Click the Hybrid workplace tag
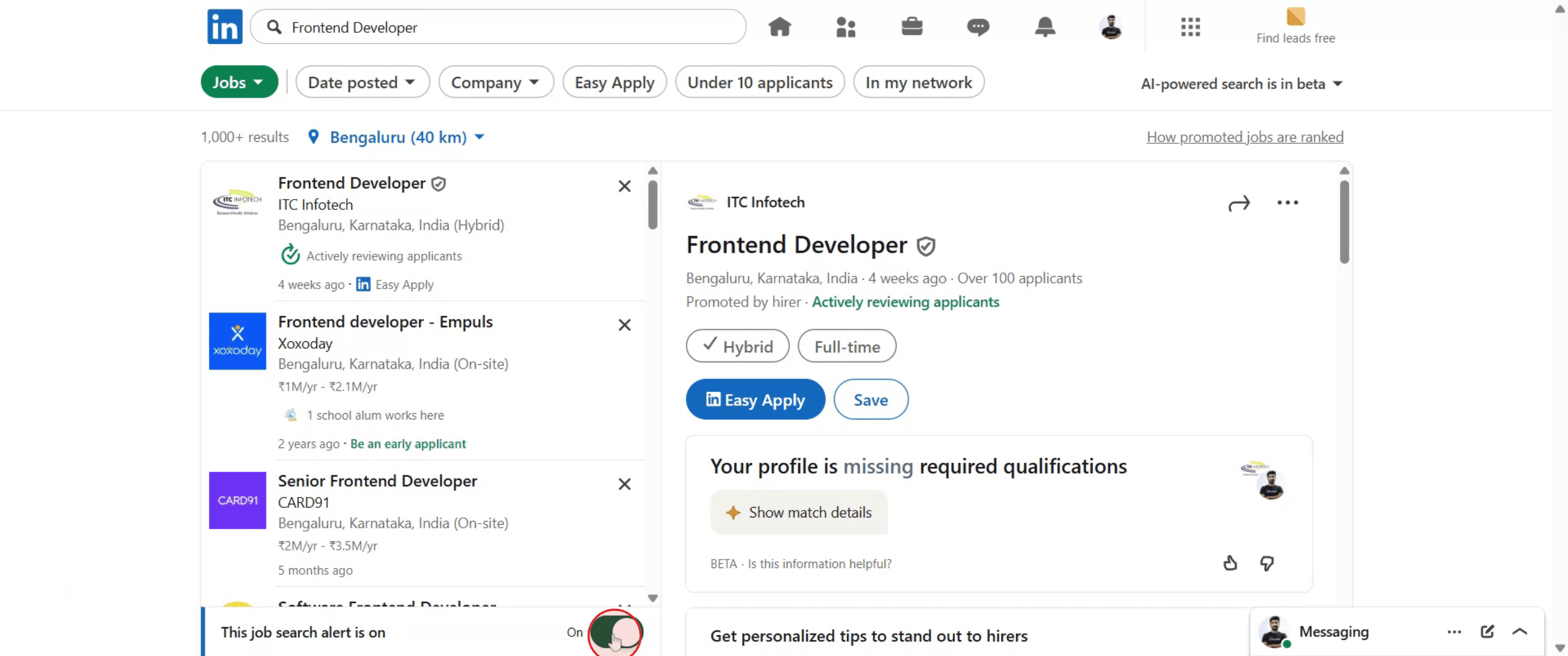The image size is (1568, 656). 737,346
